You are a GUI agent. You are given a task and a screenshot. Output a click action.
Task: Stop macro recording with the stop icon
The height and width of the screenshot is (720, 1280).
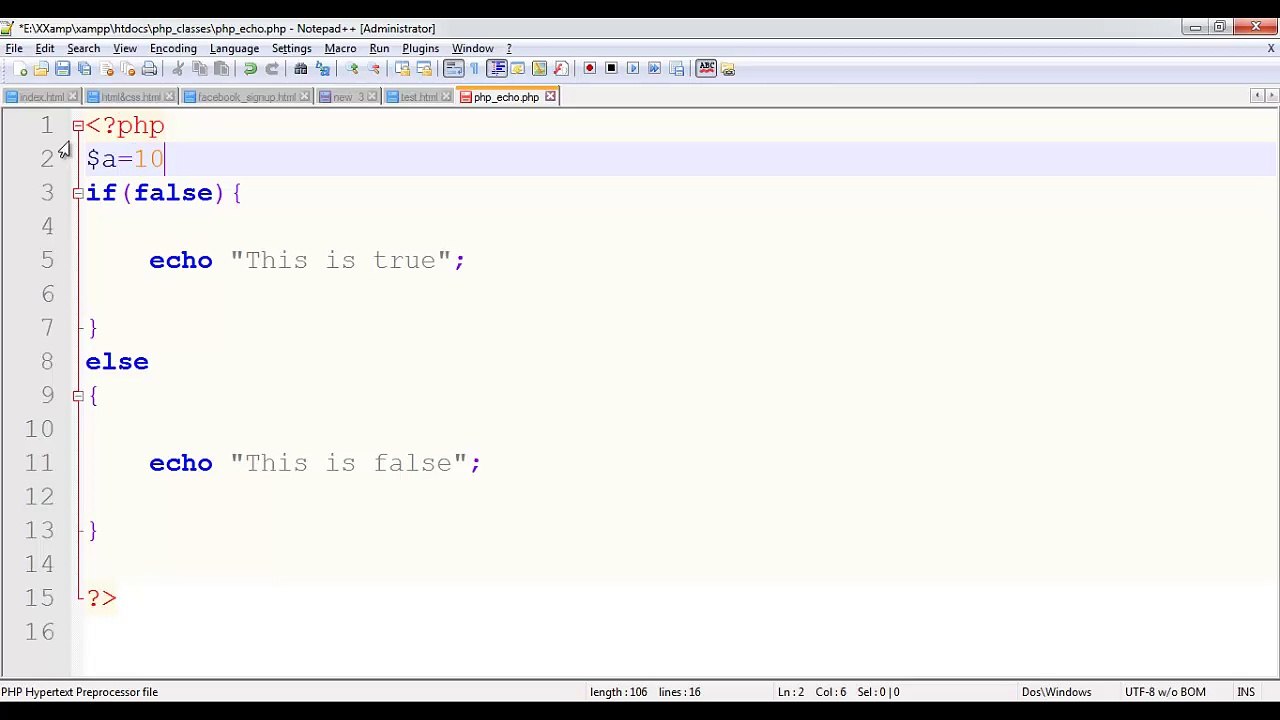(611, 69)
